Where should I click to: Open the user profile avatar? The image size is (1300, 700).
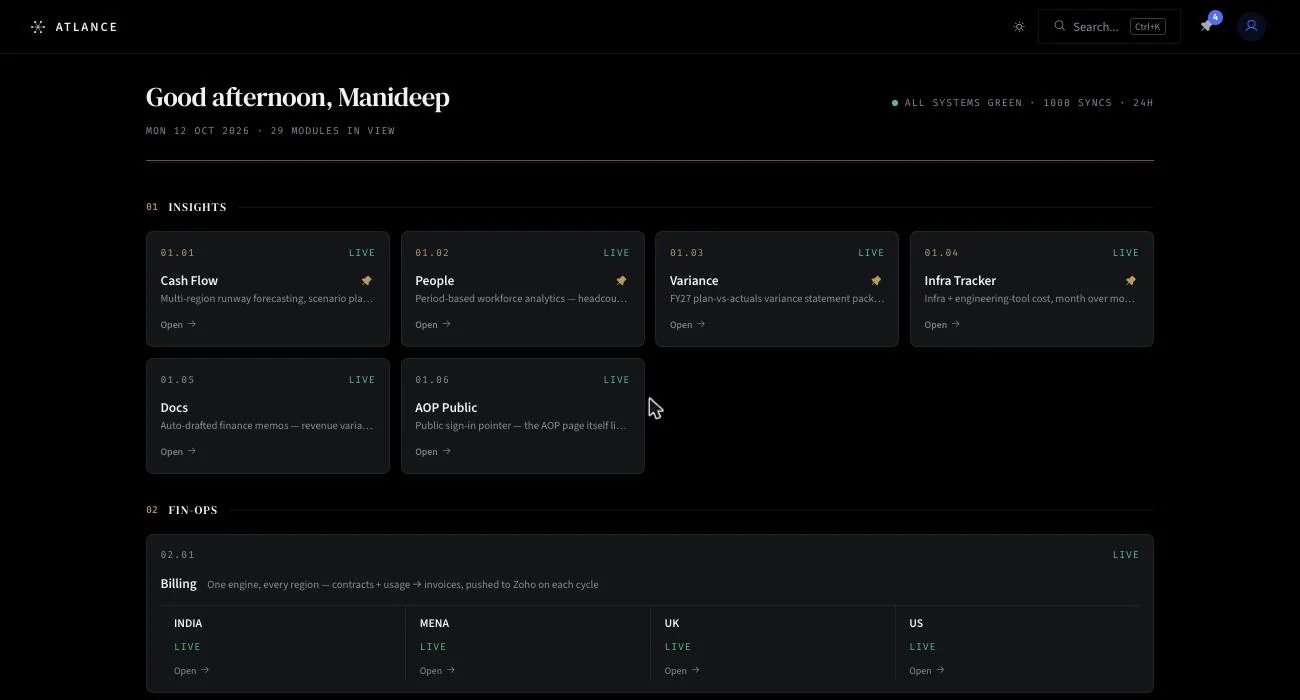click(1251, 26)
